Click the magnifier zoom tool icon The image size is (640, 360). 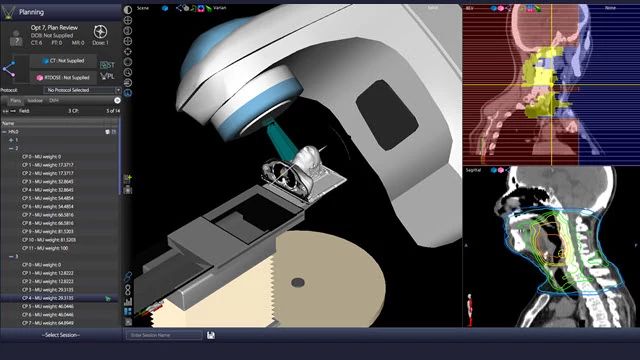(x=128, y=72)
